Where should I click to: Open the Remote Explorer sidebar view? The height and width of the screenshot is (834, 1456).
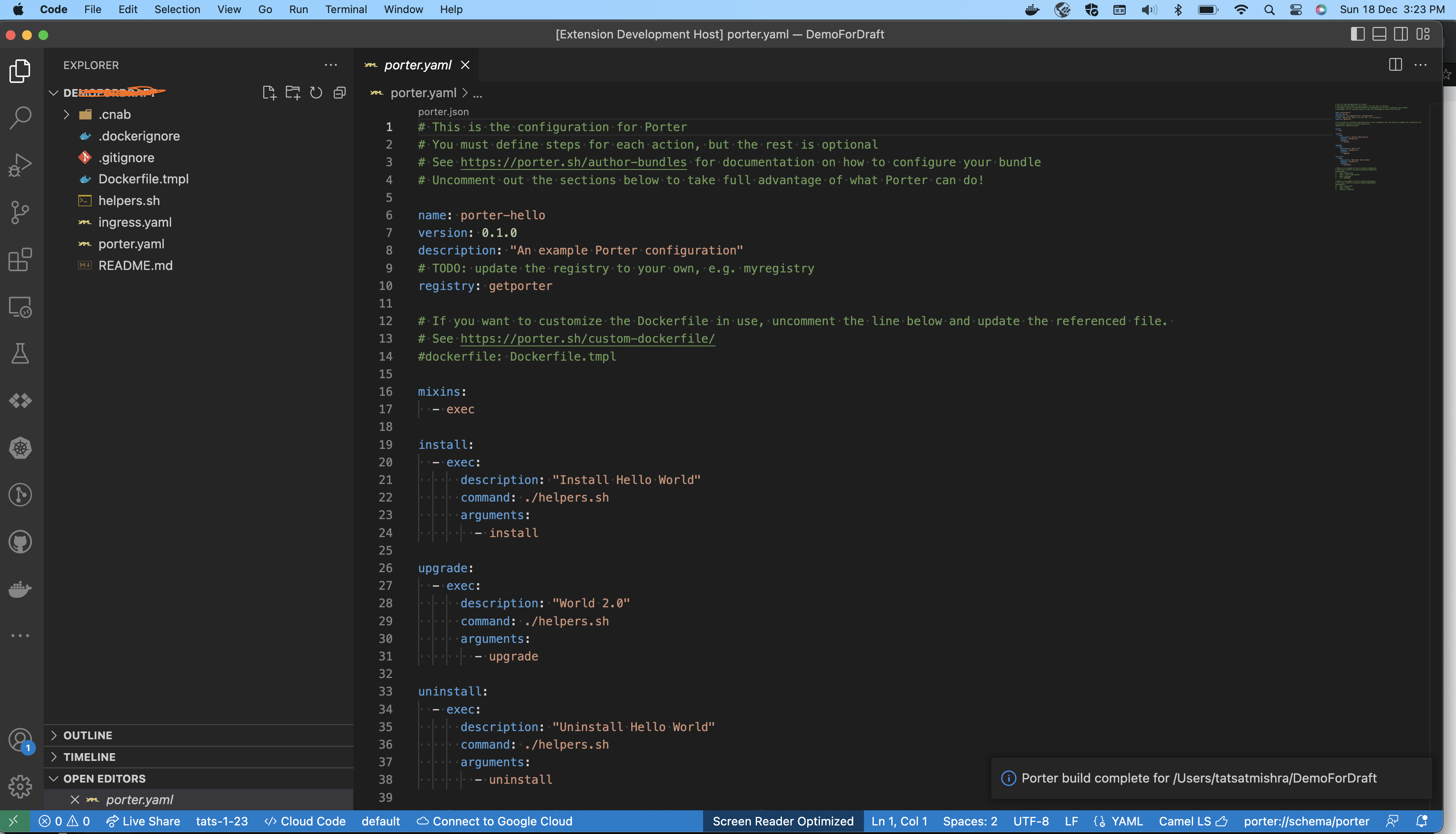(x=20, y=307)
